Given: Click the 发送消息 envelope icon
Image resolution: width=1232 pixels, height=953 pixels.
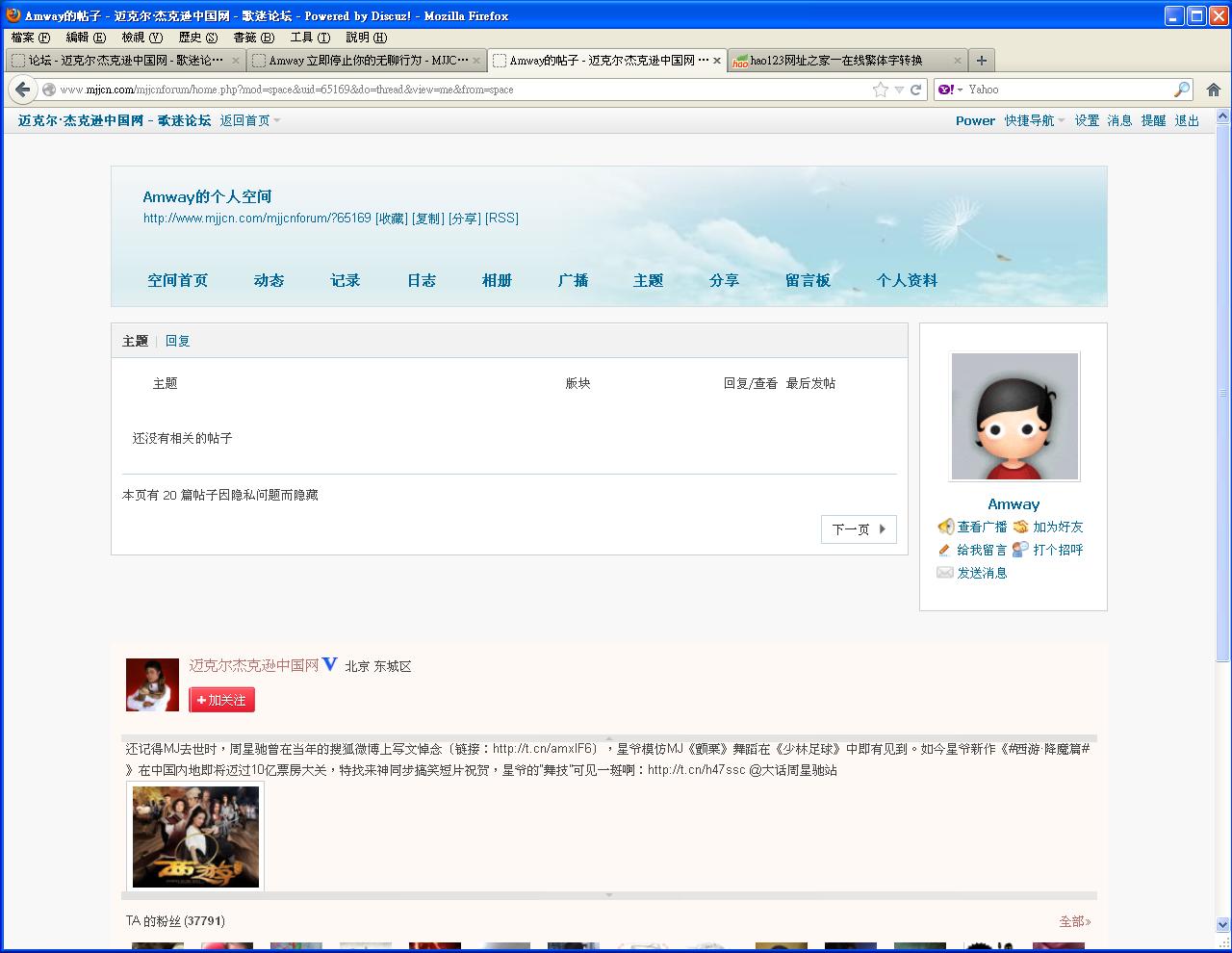Looking at the screenshot, I should point(945,573).
